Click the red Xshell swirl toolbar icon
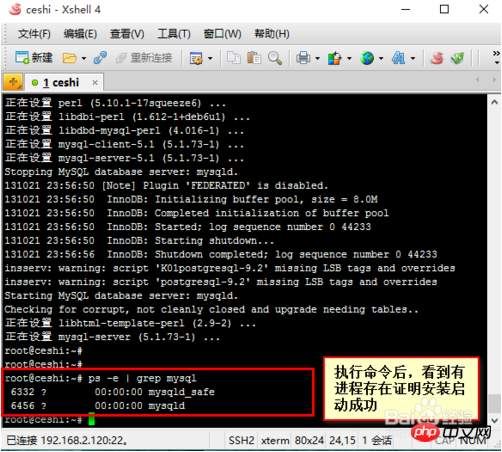Image resolution: width=502 pixels, height=452 pixels. coord(437,58)
